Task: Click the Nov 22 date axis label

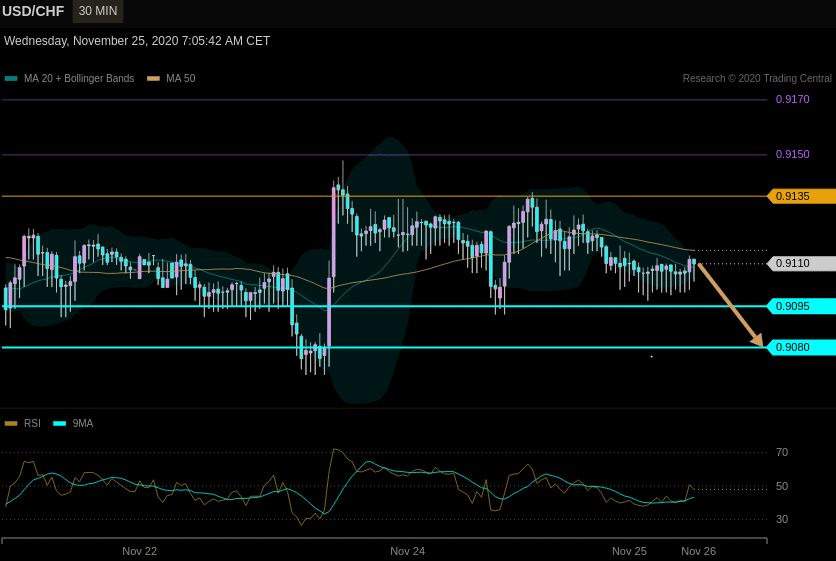Action: point(140,551)
